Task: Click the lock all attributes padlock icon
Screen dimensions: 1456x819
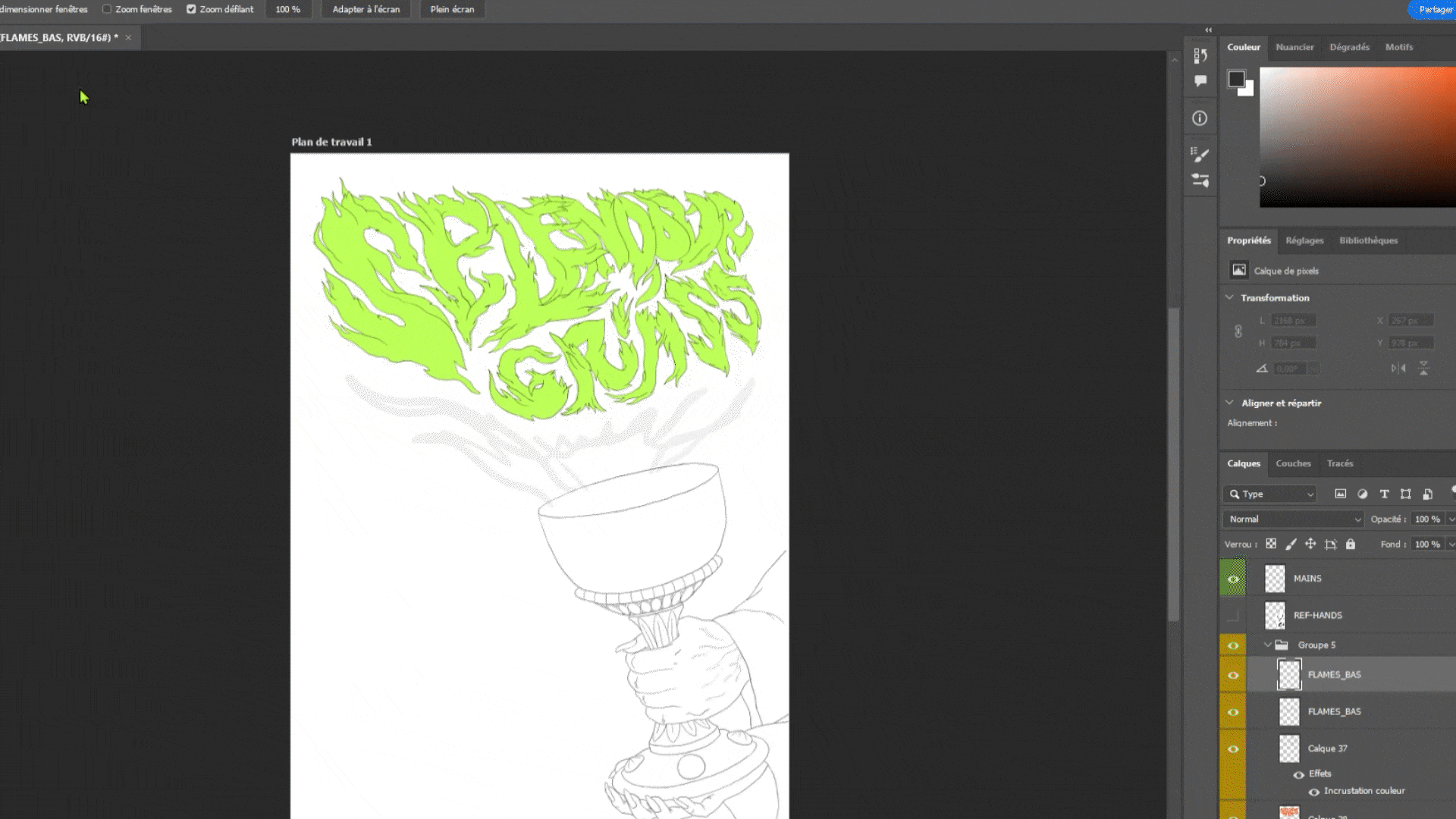Action: [x=1351, y=544]
